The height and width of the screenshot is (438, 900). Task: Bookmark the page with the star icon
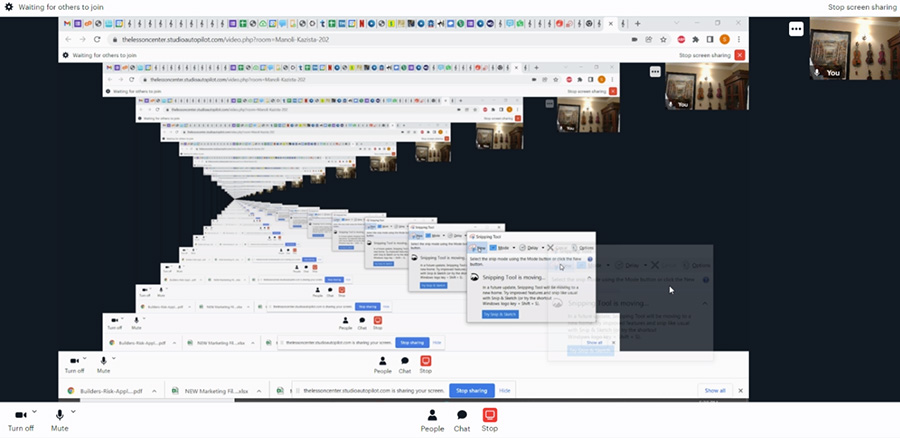pos(666,39)
